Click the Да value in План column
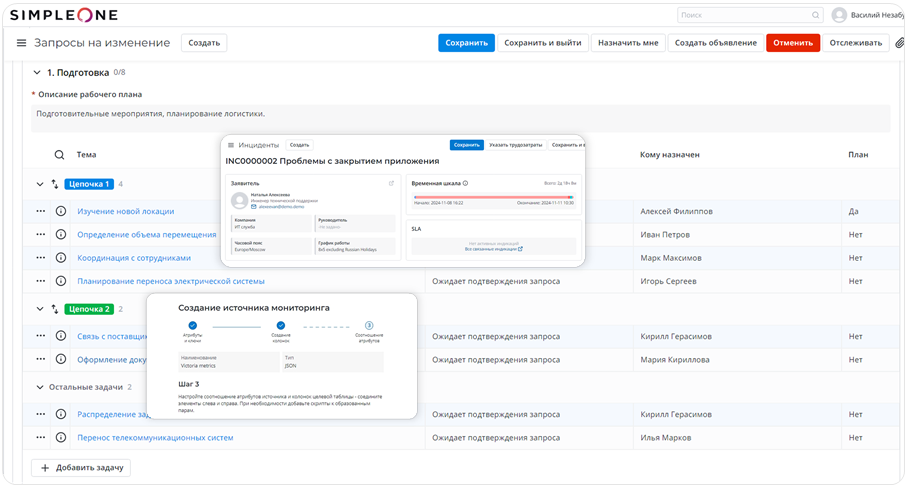 [854, 211]
